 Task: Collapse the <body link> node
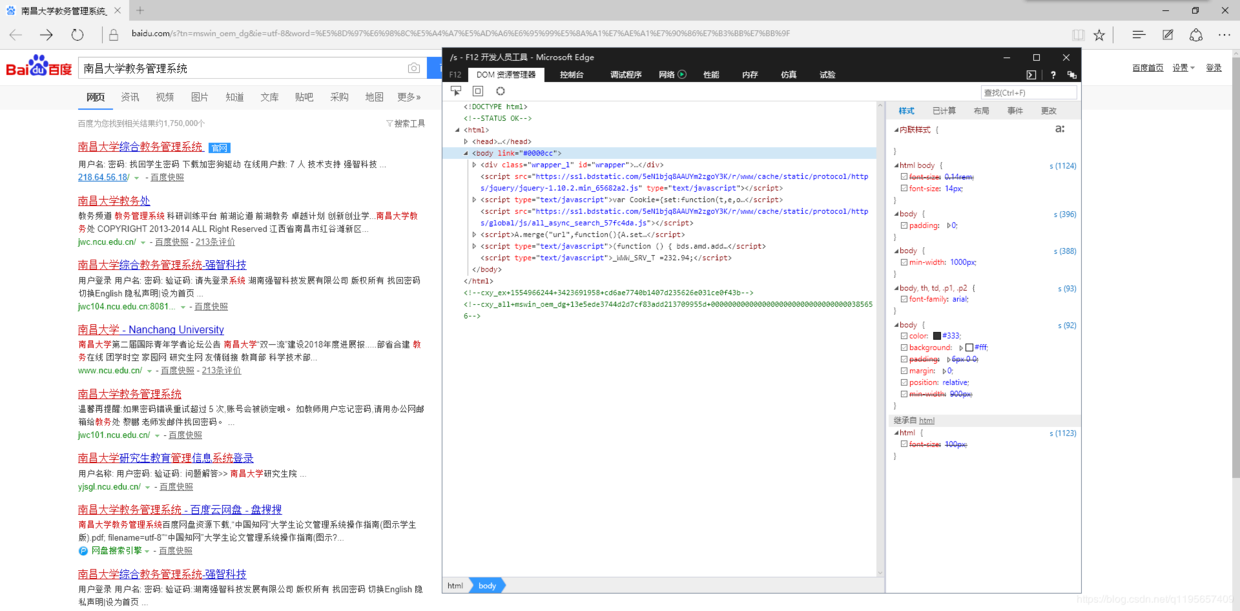click(x=466, y=153)
